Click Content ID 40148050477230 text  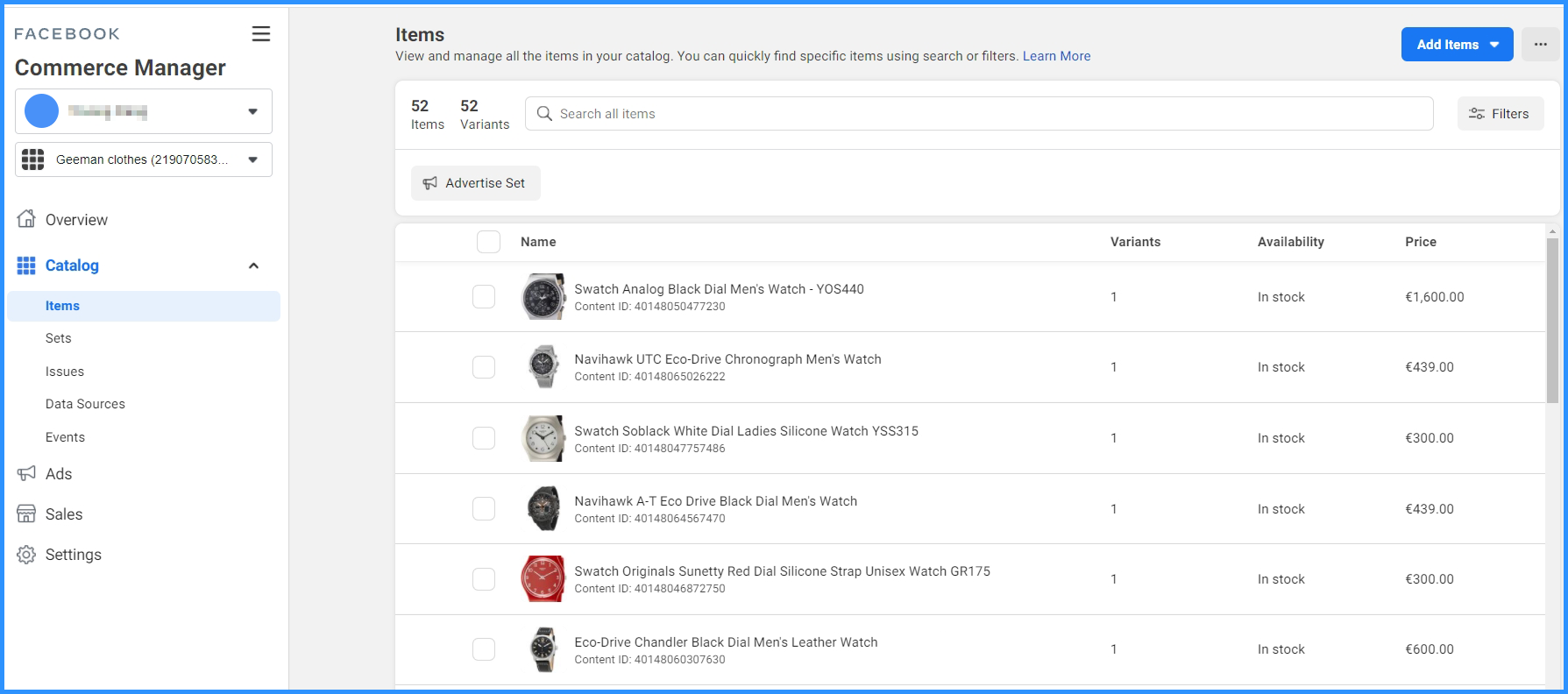click(x=649, y=307)
